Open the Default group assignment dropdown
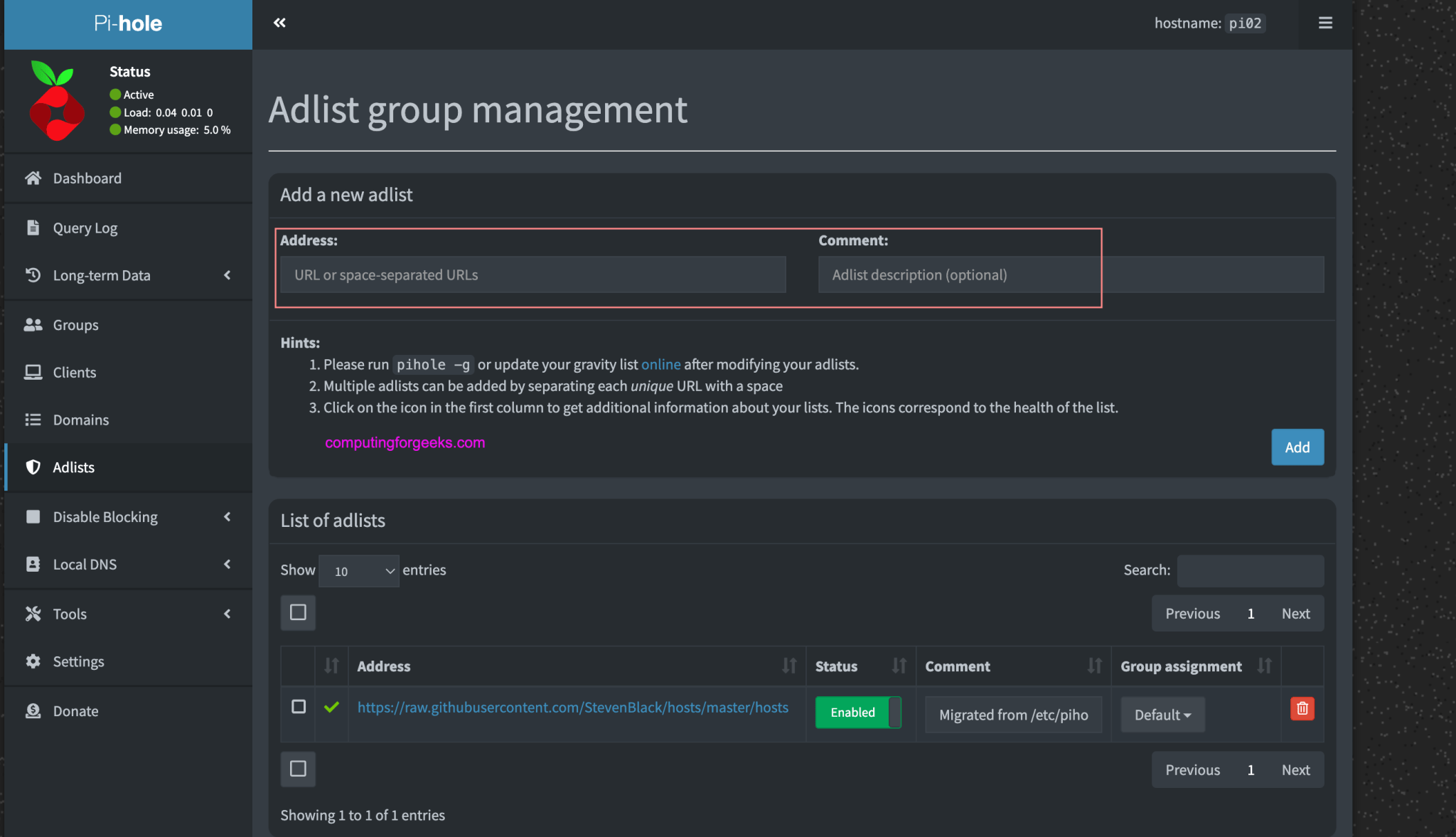1456x837 pixels. pos(1162,715)
